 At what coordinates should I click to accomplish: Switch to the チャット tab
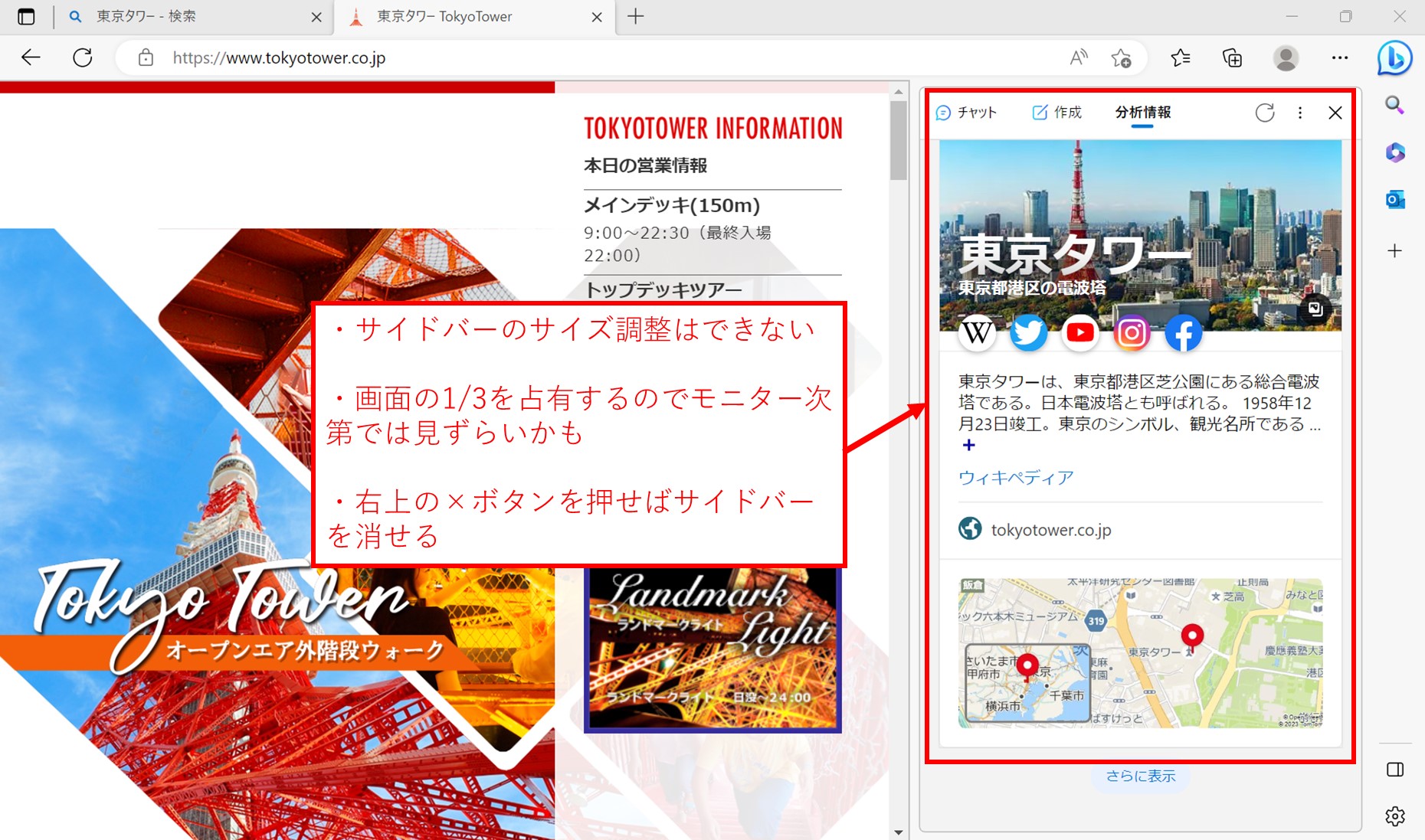[x=967, y=113]
